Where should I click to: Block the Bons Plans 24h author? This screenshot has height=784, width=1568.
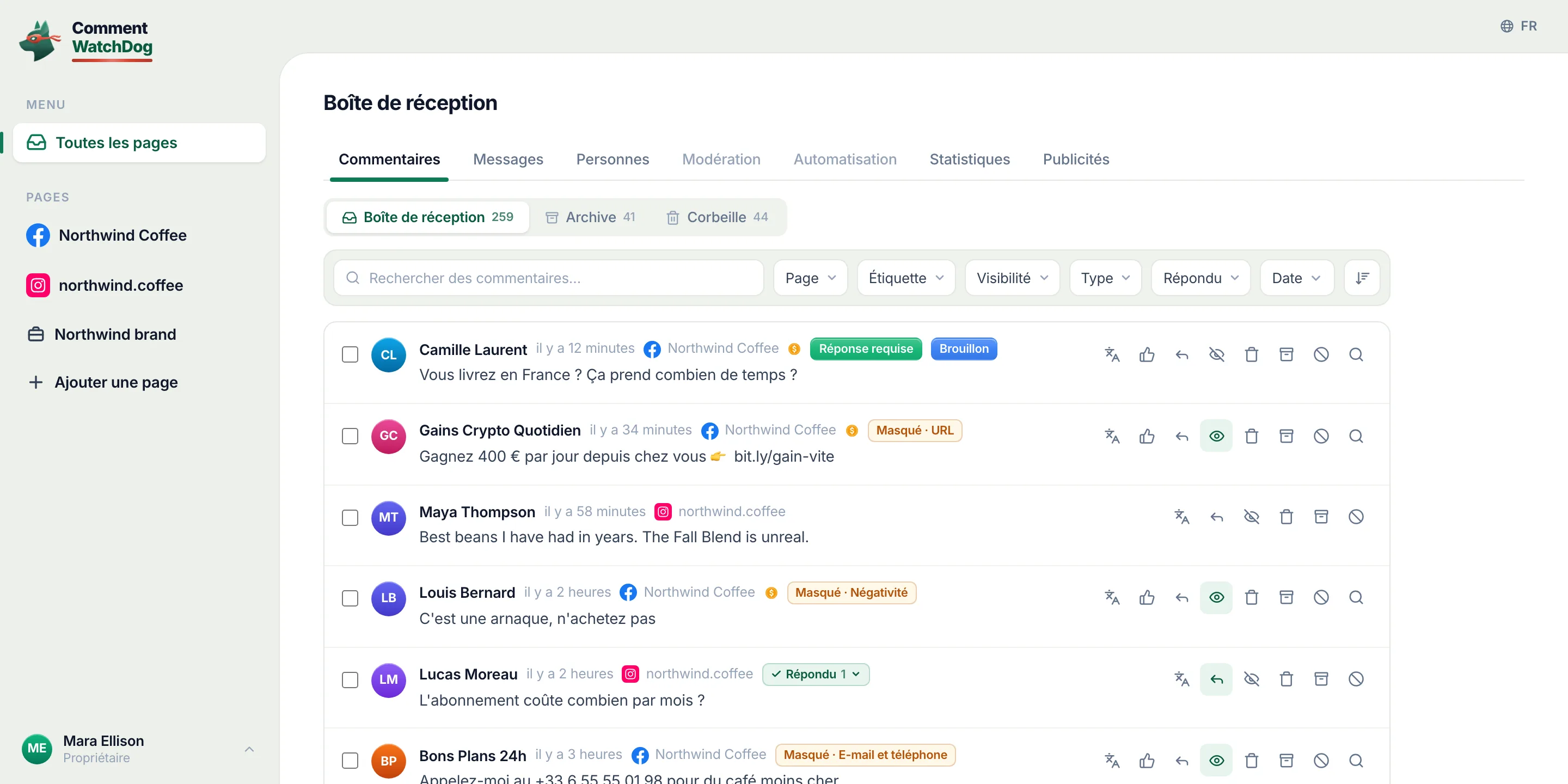[1321, 760]
